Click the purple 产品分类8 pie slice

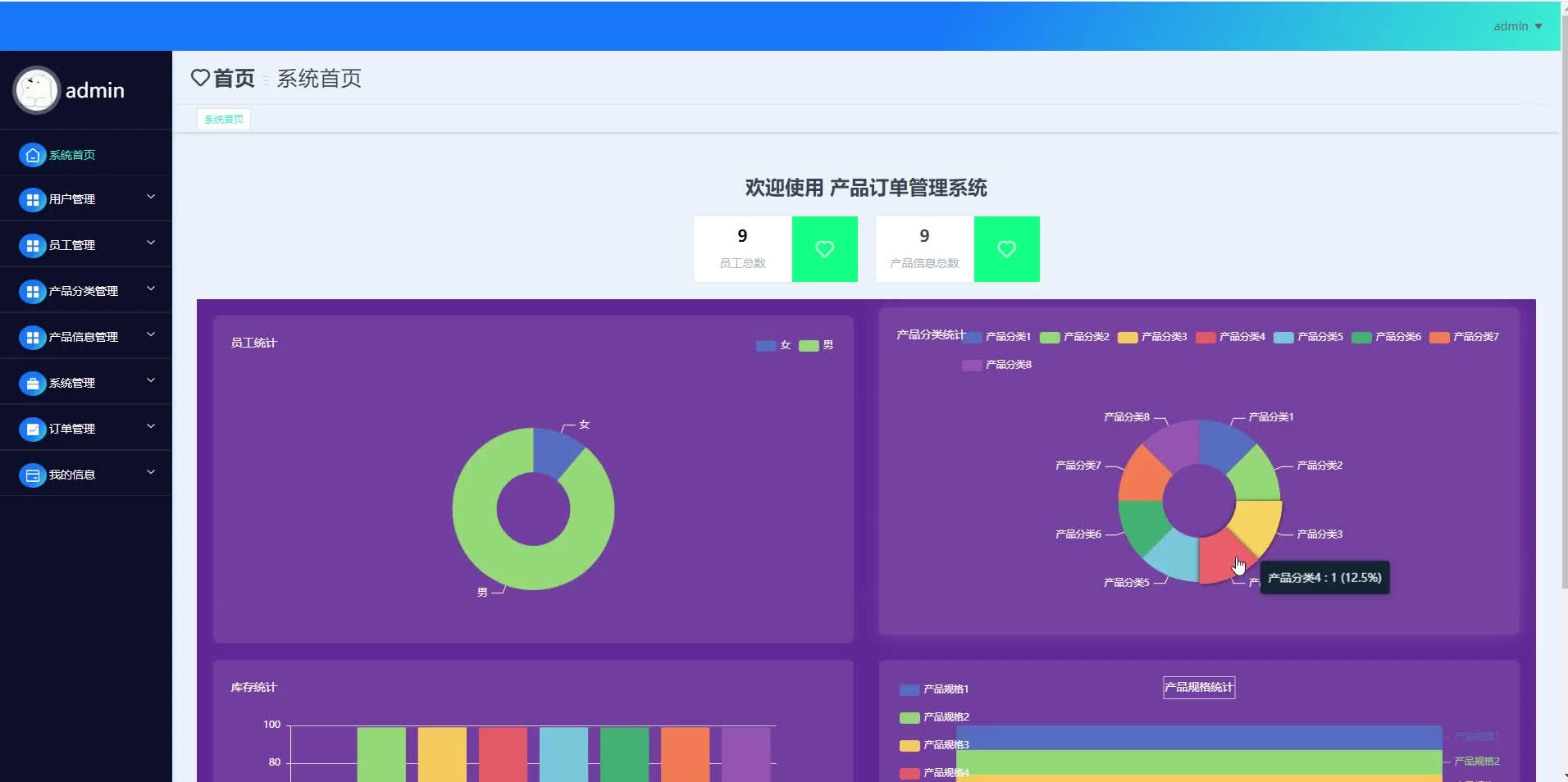1176,445
